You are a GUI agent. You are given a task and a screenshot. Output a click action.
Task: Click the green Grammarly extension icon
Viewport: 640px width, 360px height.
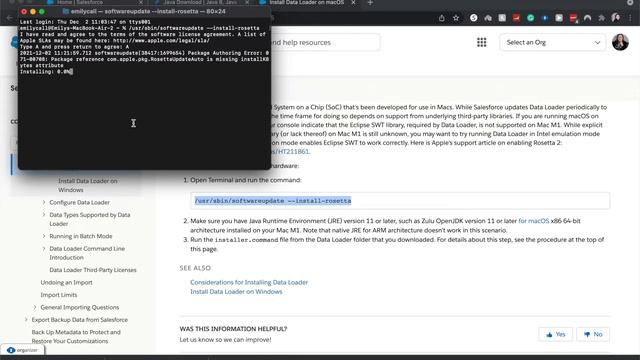coord(531,18)
